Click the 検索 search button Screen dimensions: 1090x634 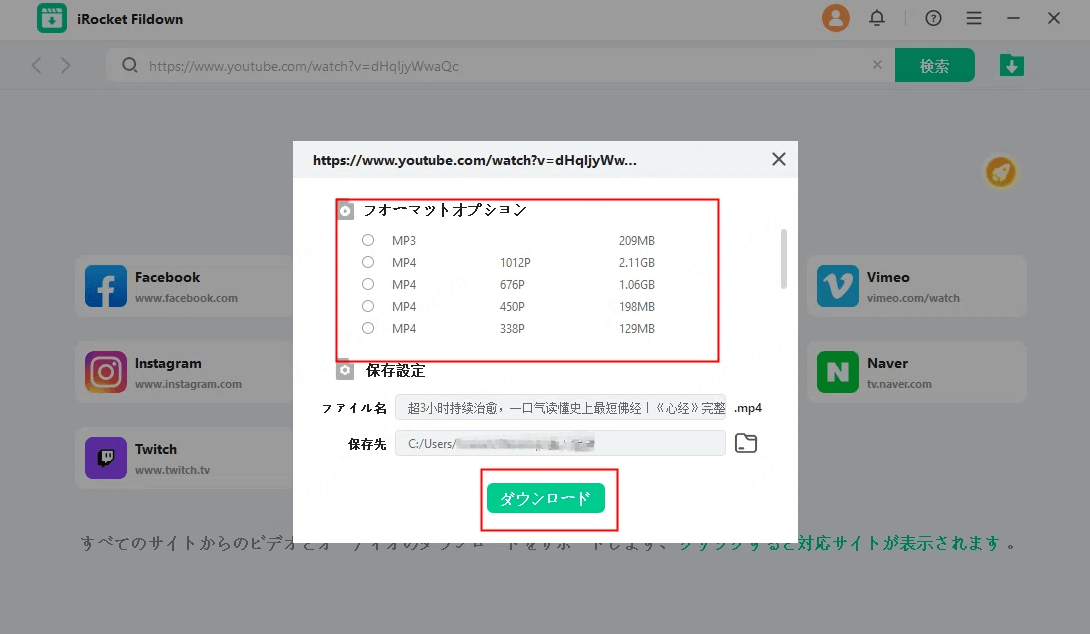point(934,65)
